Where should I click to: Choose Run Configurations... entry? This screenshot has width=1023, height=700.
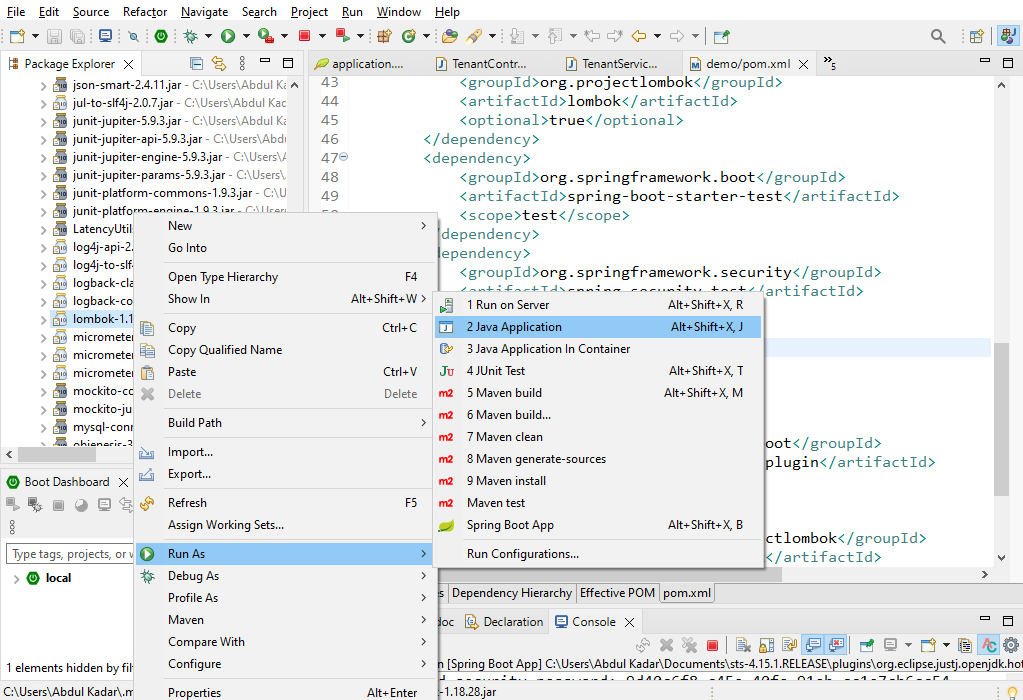(523, 554)
